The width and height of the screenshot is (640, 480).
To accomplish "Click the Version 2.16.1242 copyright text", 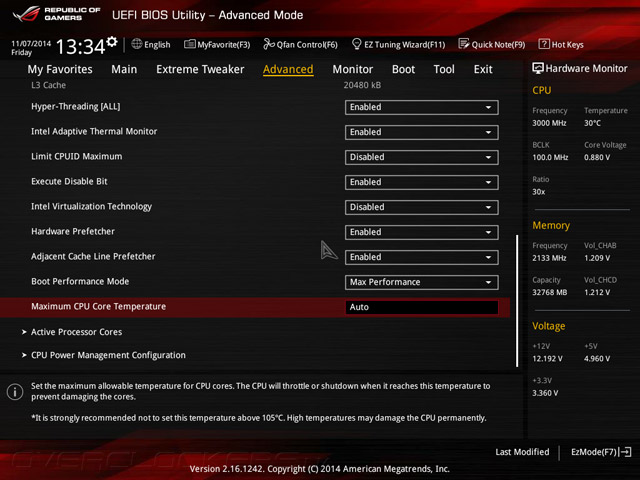I will click(x=320, y=469).
